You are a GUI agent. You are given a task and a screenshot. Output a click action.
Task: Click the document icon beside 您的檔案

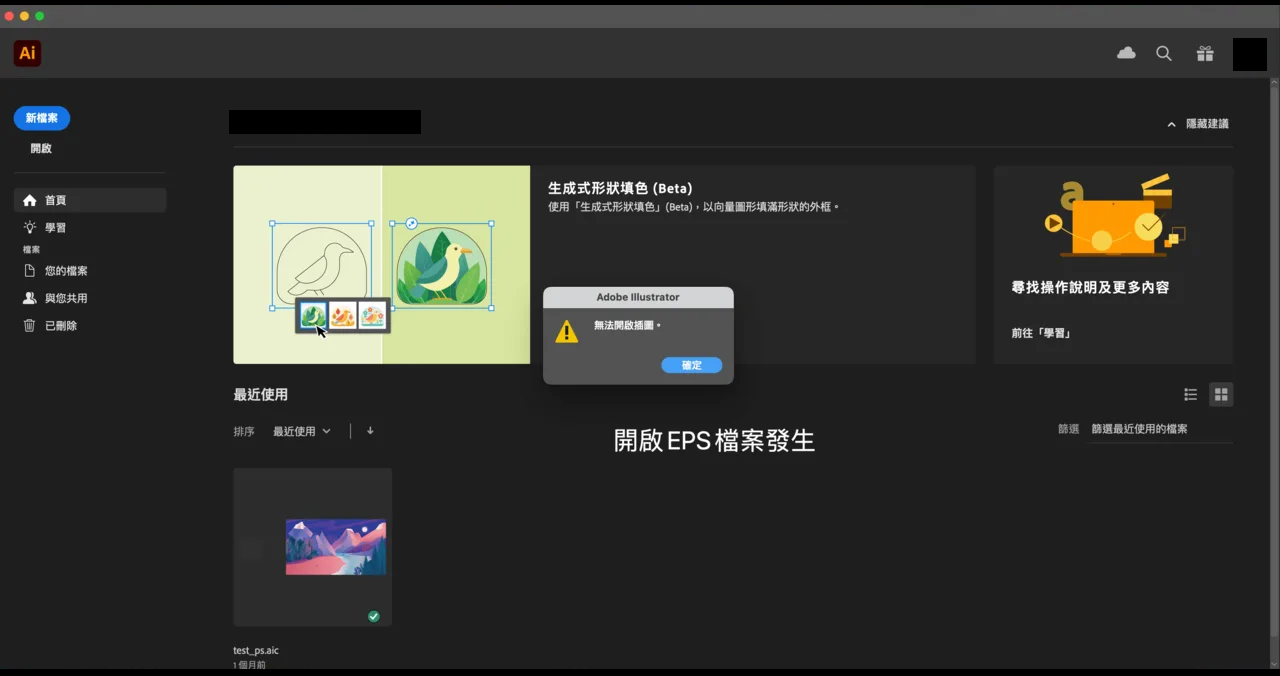[30, 271]
